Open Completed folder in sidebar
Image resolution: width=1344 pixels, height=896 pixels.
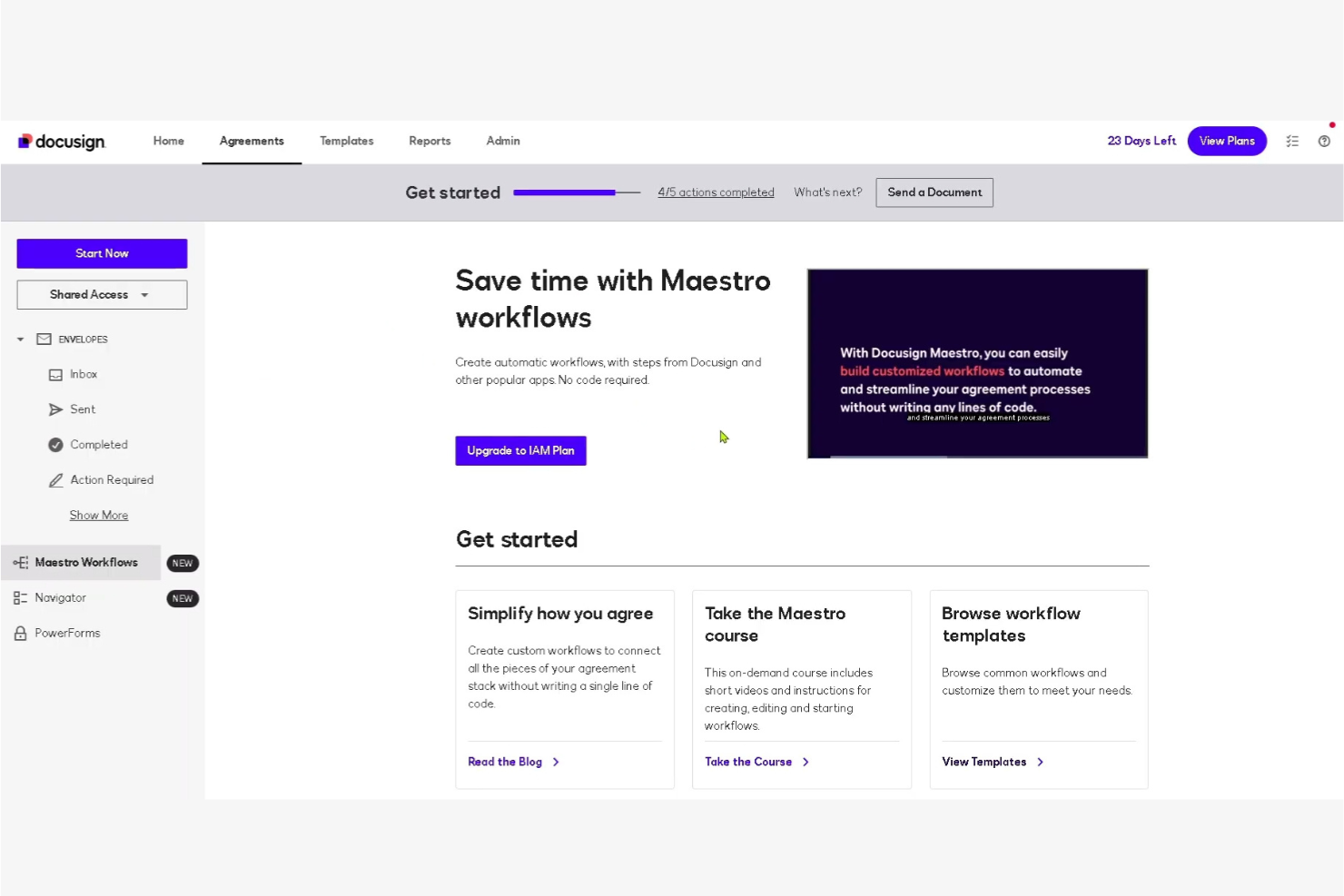99,445
